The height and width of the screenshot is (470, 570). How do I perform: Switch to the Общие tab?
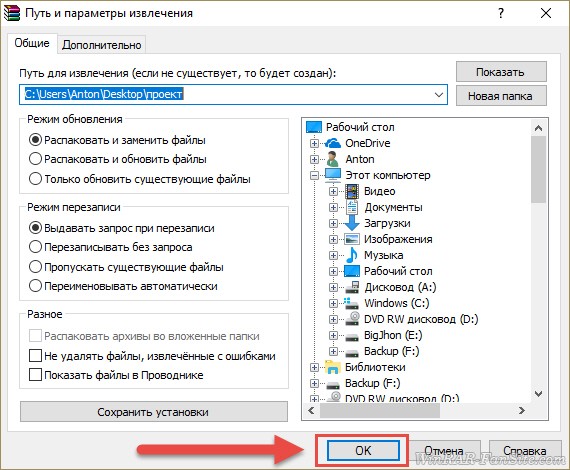(32, 43)
